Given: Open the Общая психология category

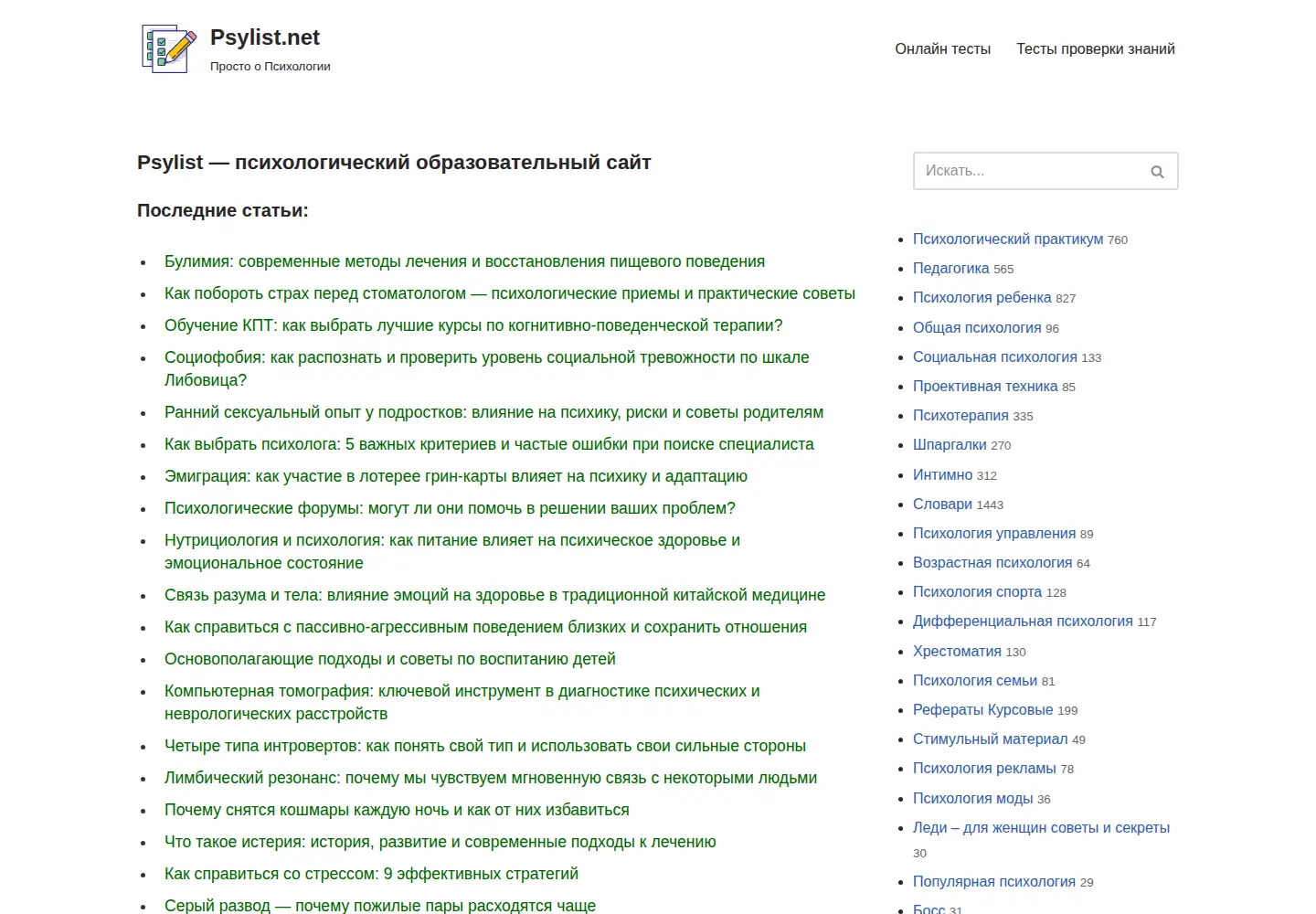Looking at the screenshot, I should tap(977, 327).
